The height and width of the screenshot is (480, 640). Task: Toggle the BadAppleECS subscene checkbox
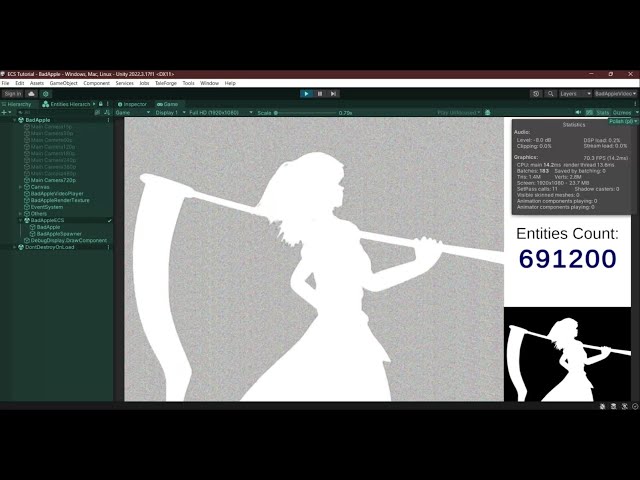coord(109,220)
